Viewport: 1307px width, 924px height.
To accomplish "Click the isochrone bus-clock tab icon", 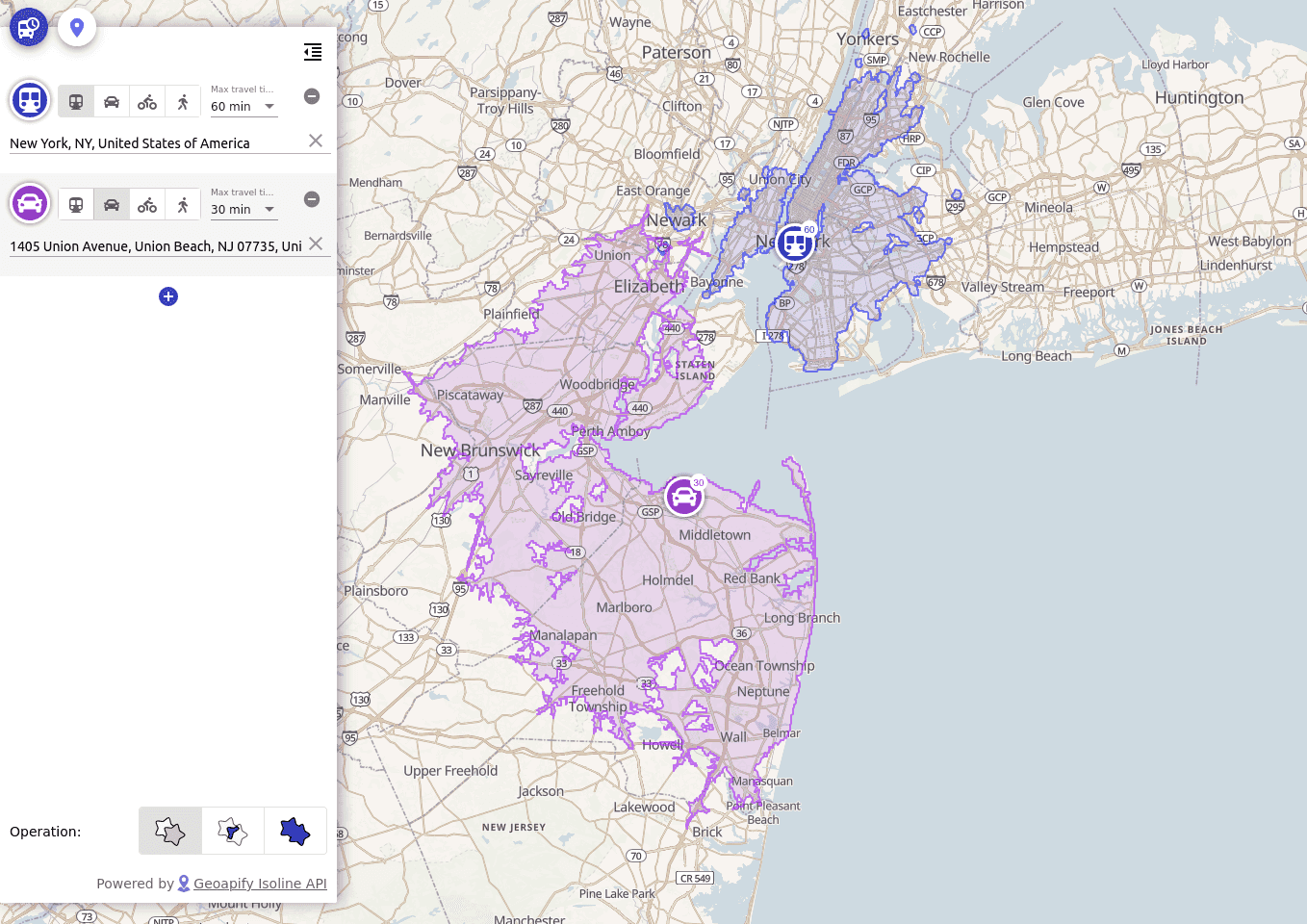I will pos(29,27).
